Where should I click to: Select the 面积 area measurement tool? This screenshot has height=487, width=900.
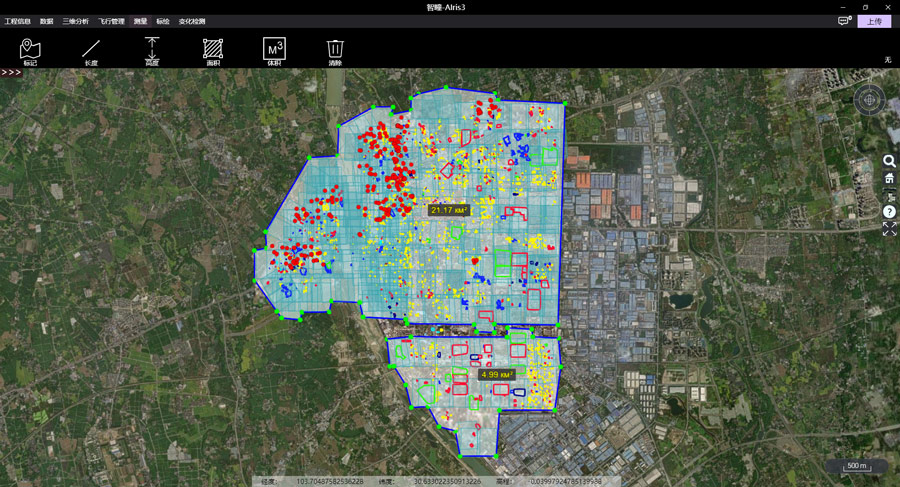pyautogui.click(x=213, y=50)
